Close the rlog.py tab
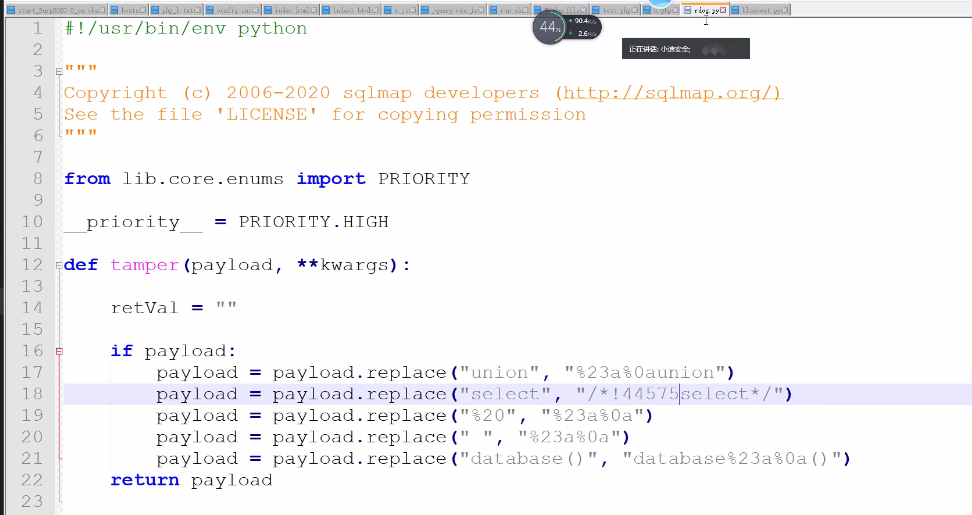 tap(723, 10)
